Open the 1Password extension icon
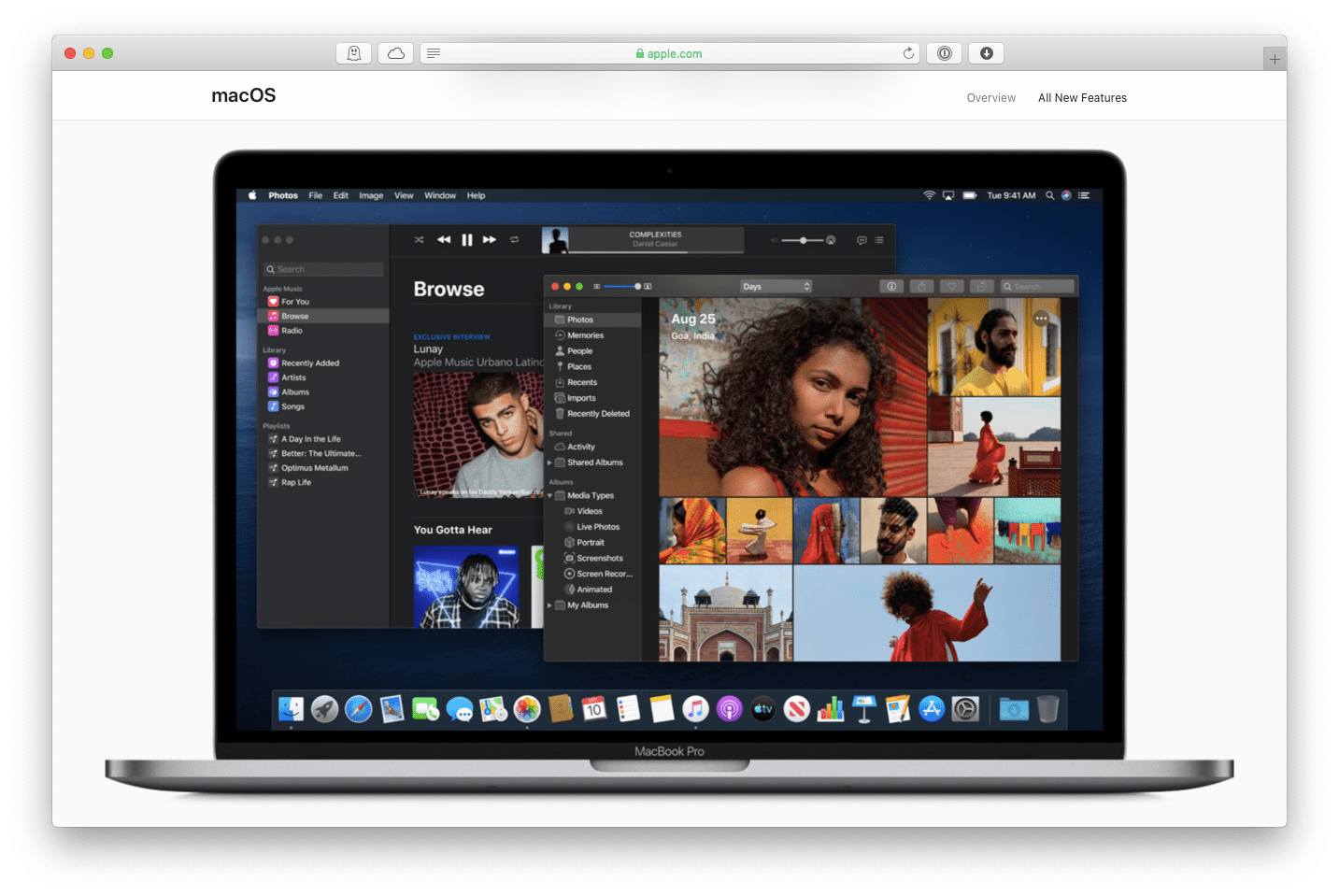The width and height of the screenshot is (1339, 896). point(945,53)
